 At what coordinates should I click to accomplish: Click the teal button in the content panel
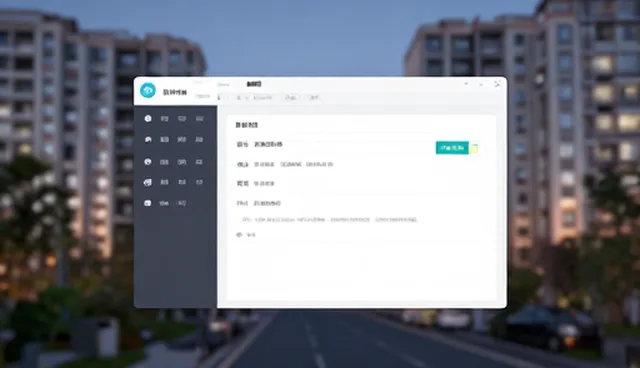coord(452,148)
